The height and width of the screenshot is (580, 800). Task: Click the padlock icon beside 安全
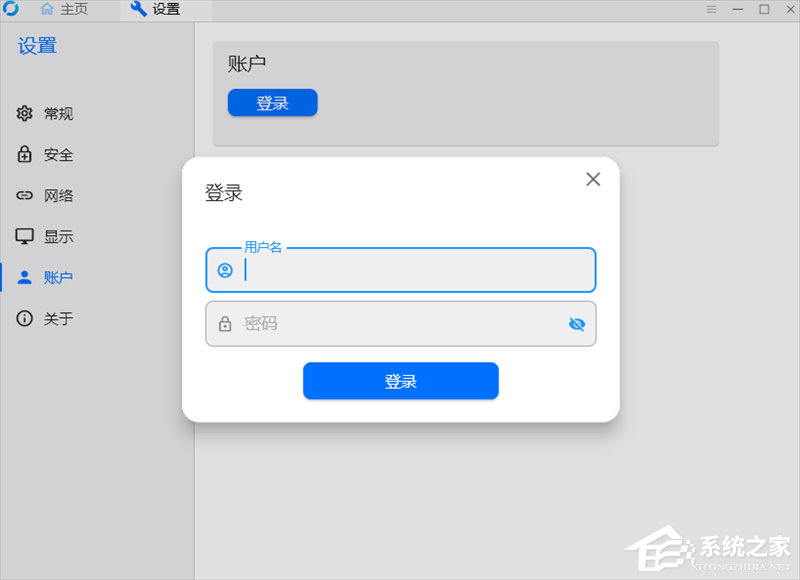[24, 154]
